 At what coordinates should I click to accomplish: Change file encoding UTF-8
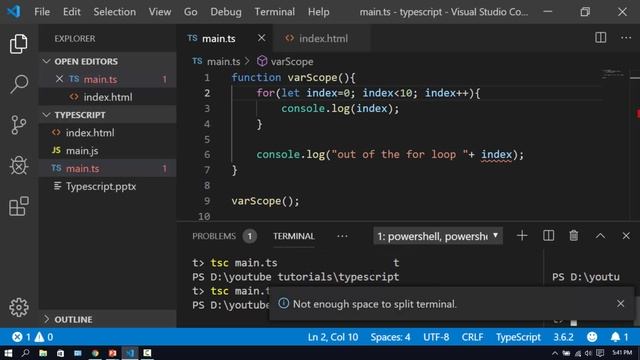436,337
